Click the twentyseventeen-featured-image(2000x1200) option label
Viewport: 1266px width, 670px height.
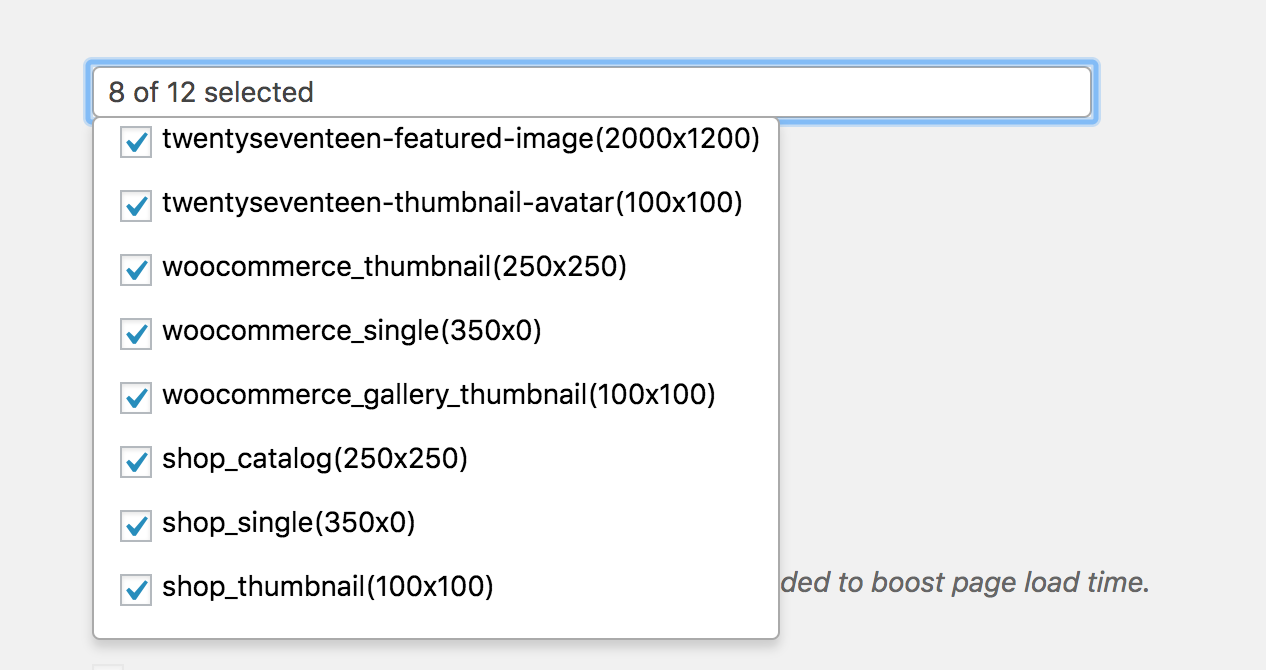pyautogui.click(x=461, y=140)
